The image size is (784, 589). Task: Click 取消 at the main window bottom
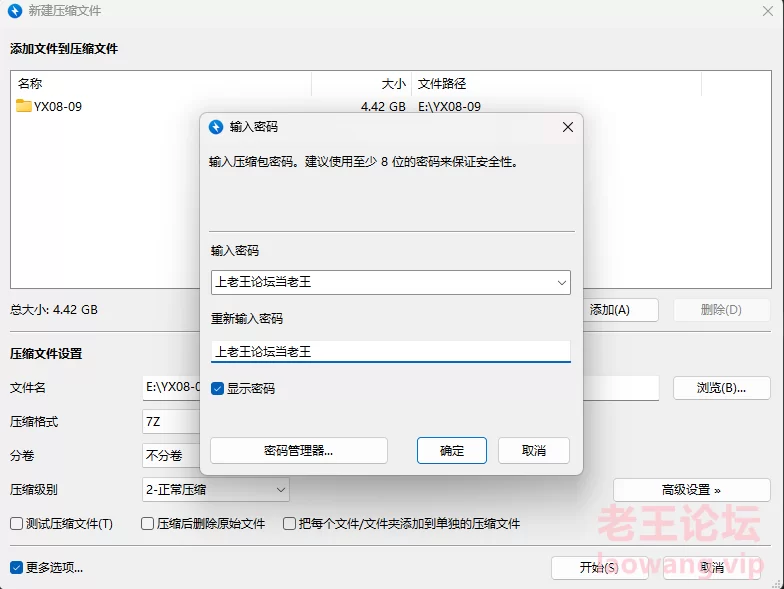click(x=712, y=568)
